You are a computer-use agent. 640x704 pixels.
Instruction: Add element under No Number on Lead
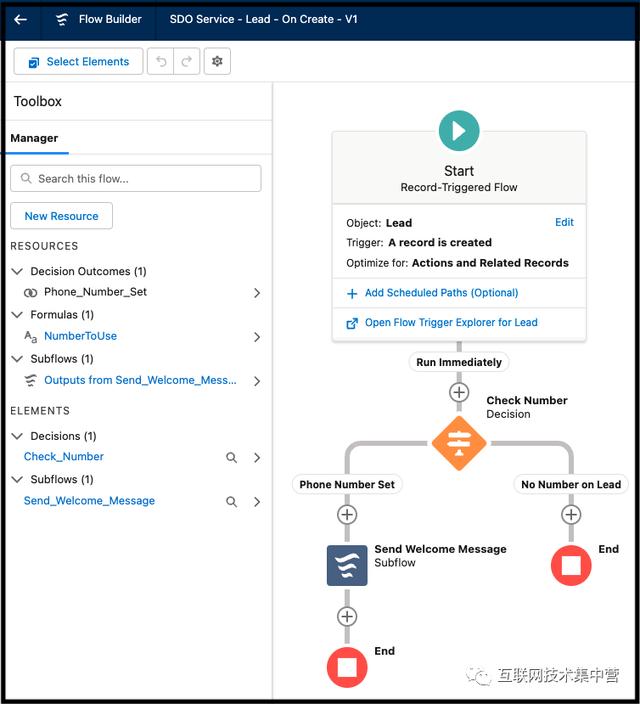(x=571, y=515)
